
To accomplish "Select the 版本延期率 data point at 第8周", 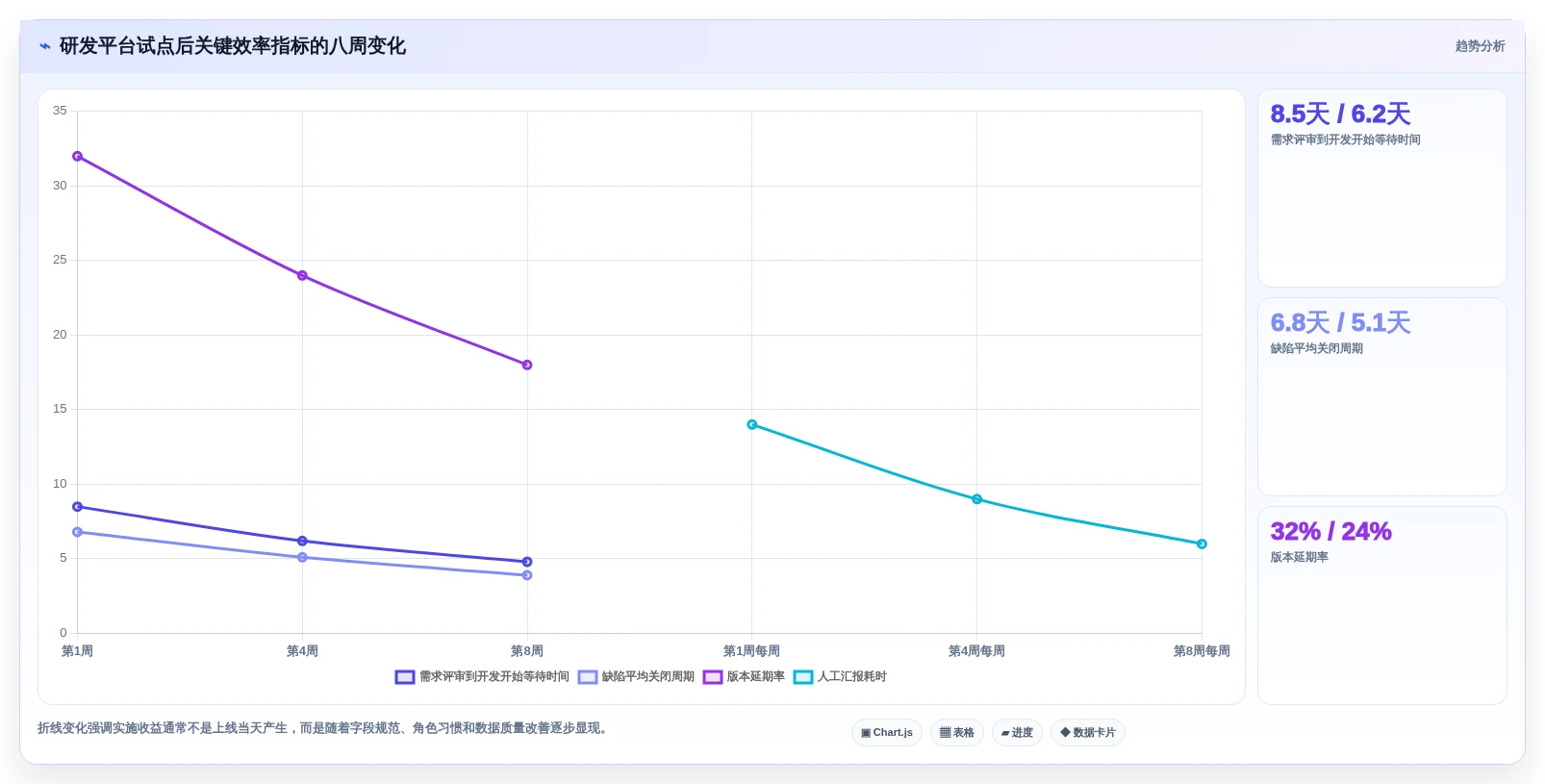I will (527, 365).
